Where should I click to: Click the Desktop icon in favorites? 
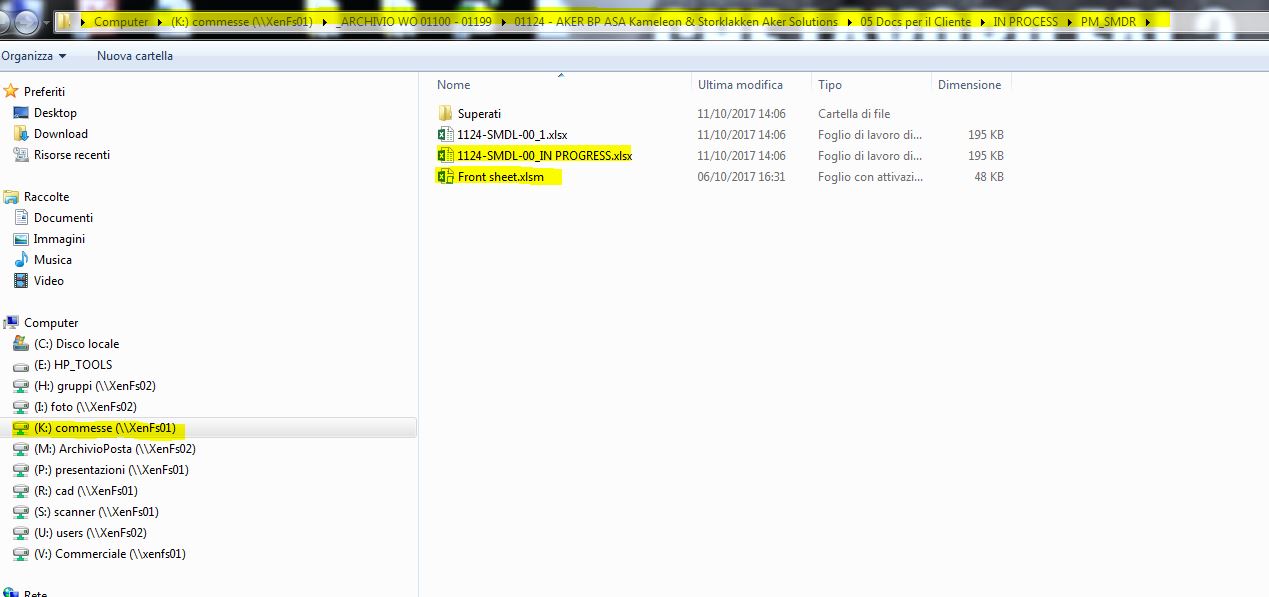click(x=21, y=113)
